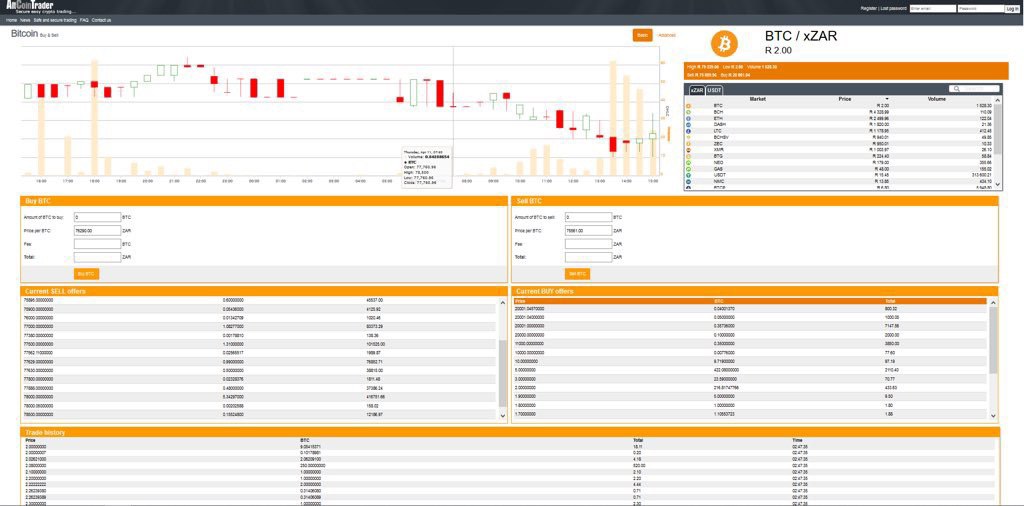
Task: Focus the sell Total field
Action: 588,257
